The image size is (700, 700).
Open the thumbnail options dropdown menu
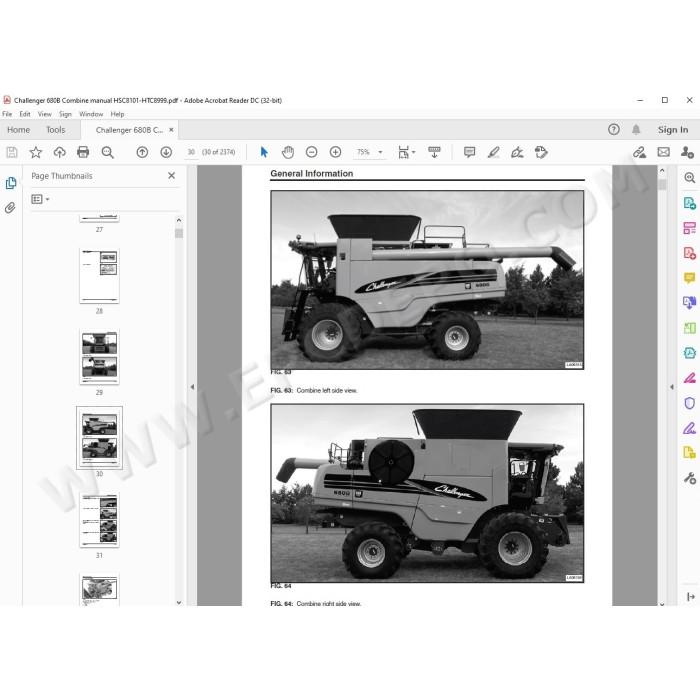point(40,199)
